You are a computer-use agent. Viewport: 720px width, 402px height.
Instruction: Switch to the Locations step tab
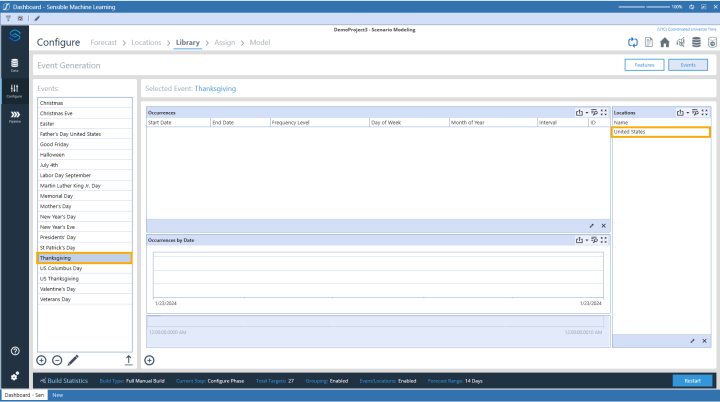(146, 43)
